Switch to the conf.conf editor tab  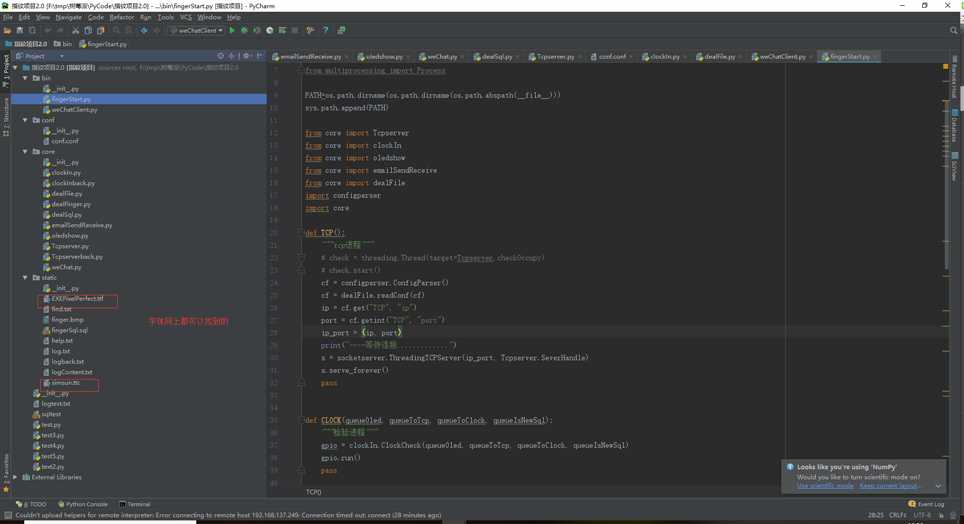[612, 57]
